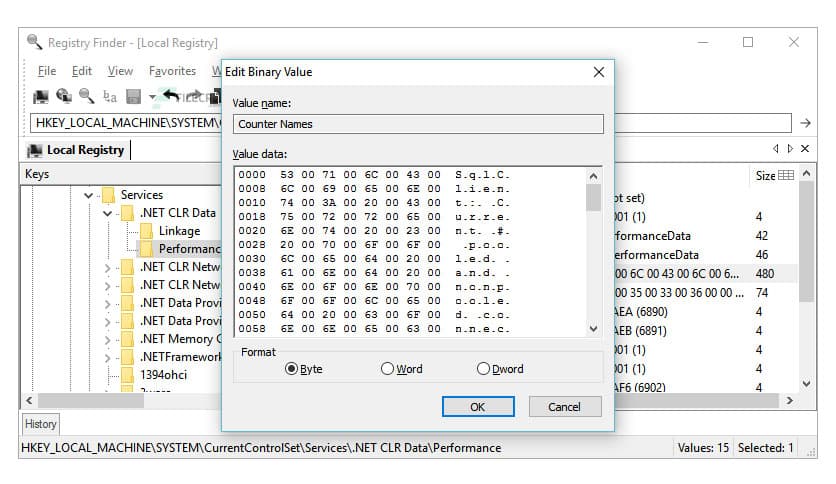Switch to the Local Registry tab

(x=78, y=150)
